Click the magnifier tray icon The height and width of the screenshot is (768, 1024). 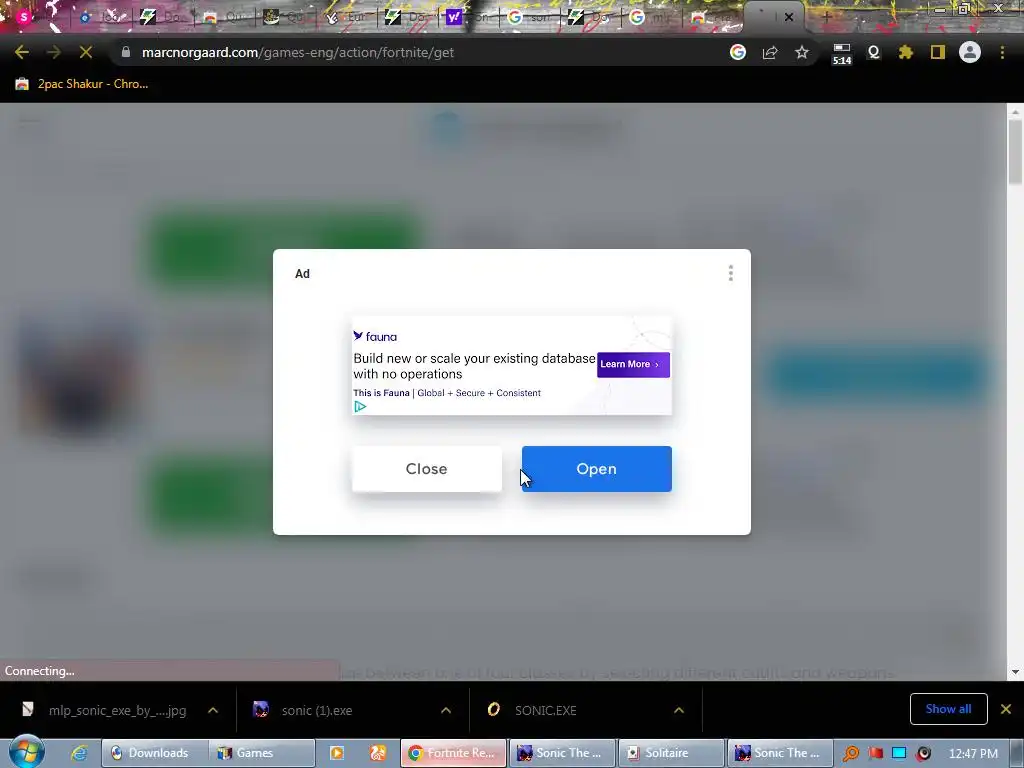850,753
